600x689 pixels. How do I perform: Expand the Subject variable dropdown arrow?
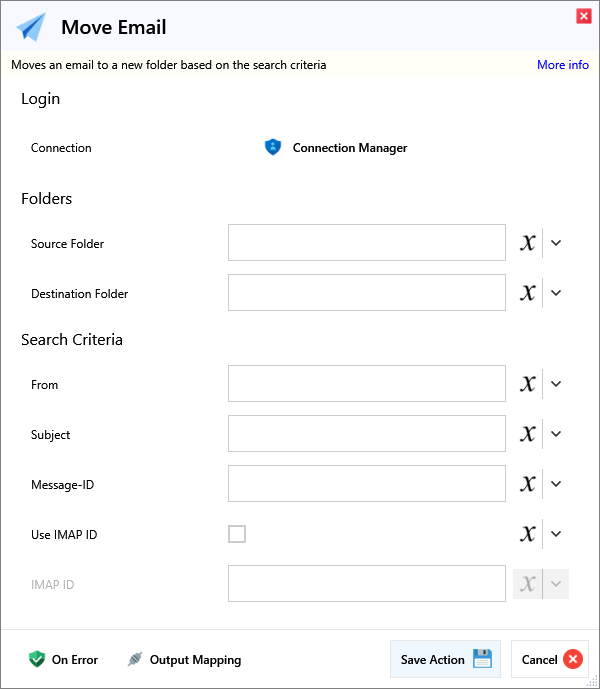point(556,434)
